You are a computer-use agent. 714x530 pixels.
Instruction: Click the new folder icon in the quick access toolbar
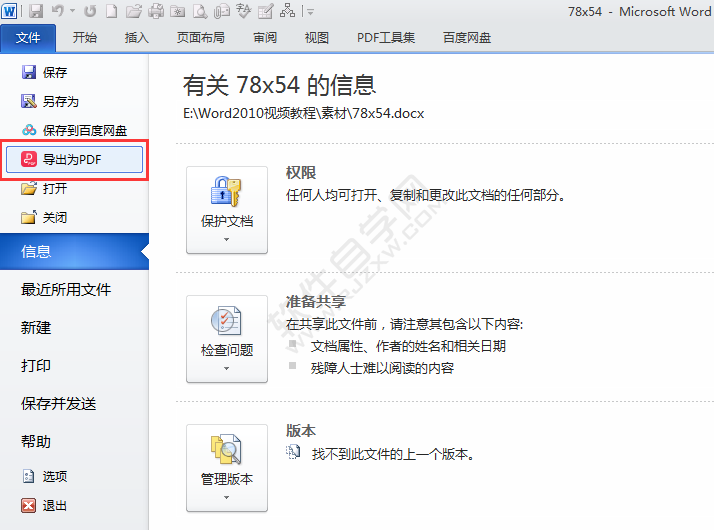click(178, 11)
